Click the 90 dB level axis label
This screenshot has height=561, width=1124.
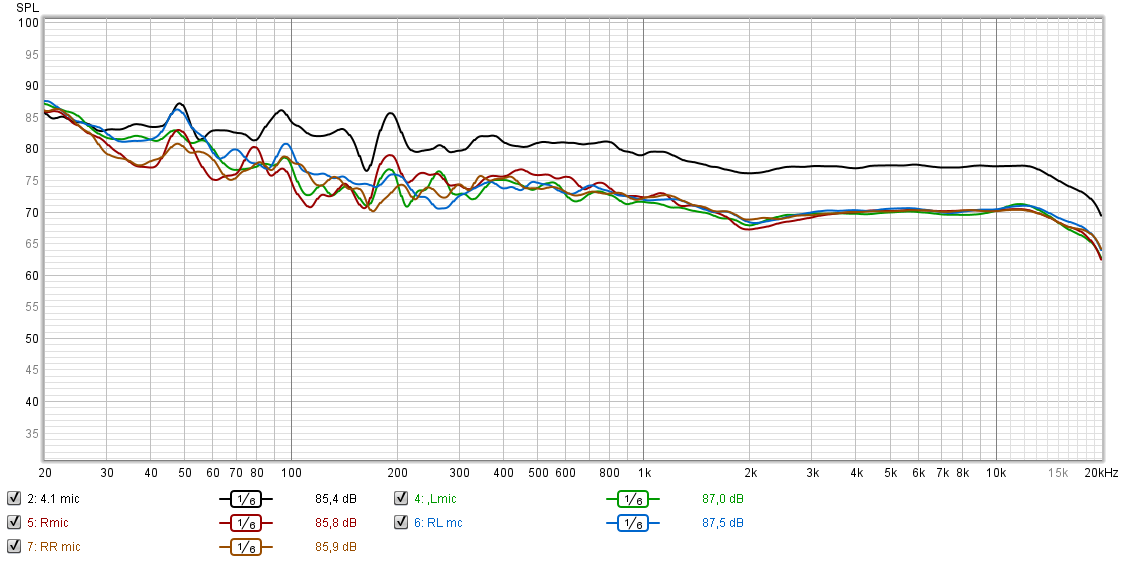pos(31,86)
